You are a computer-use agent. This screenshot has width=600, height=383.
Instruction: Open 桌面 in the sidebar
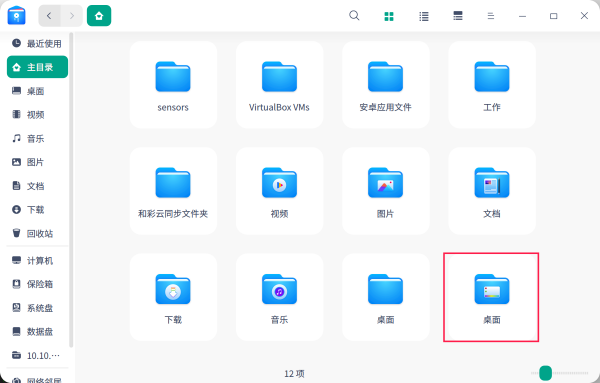[x=37, y=91]
